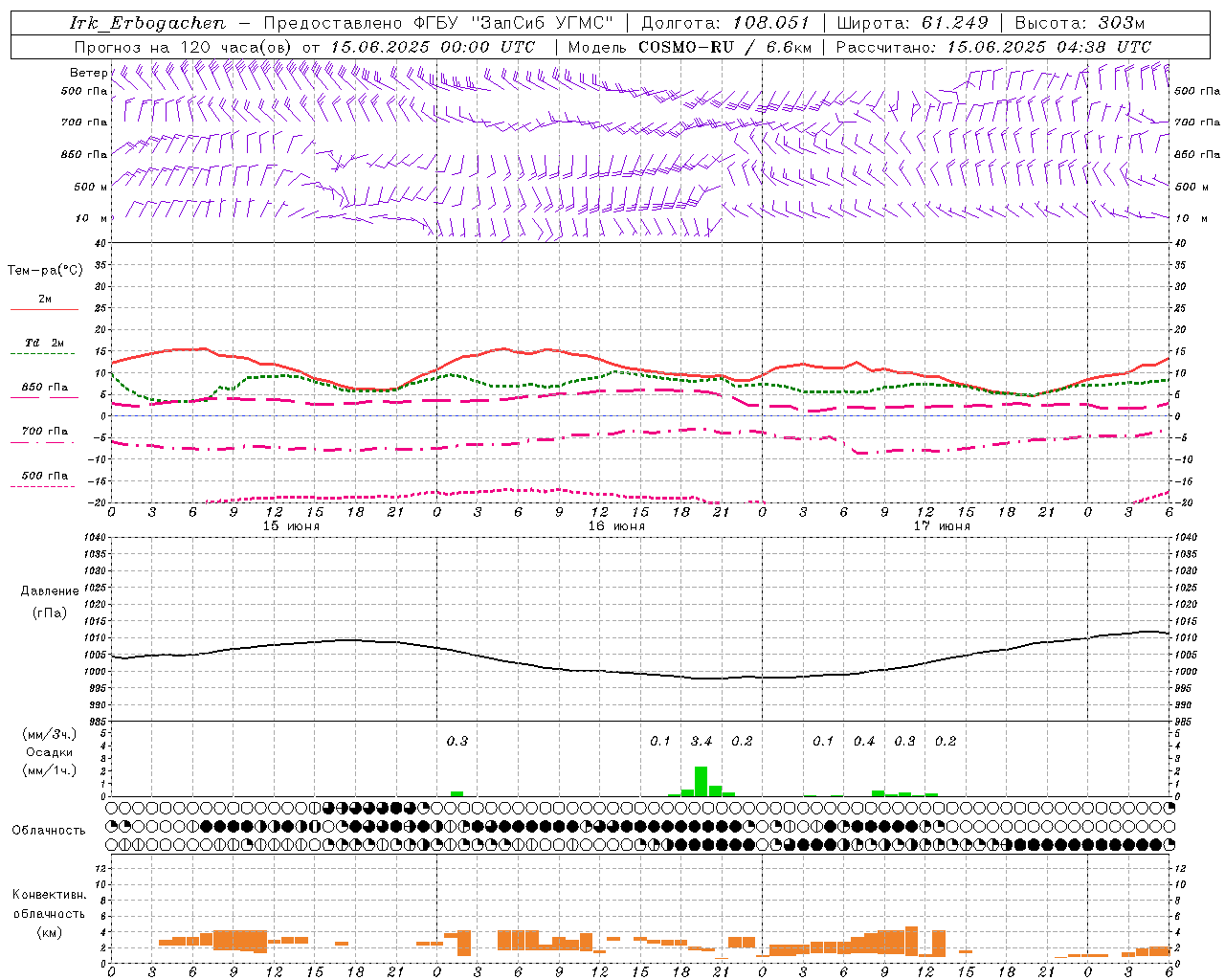Viewport: 1225px width, 980px height.
Task: Click the Давление pressure panel label
Action: coord(50,591)
